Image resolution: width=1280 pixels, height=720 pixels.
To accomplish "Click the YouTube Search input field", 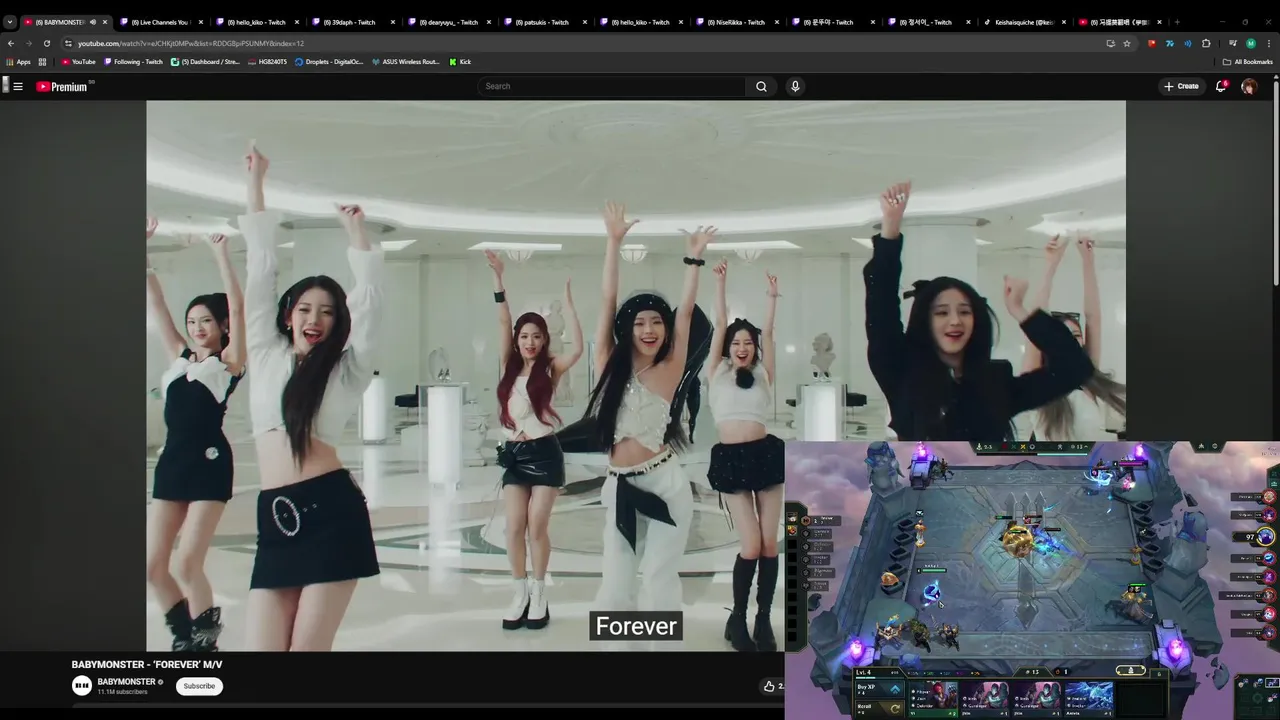I will click(x=612, y=86).
